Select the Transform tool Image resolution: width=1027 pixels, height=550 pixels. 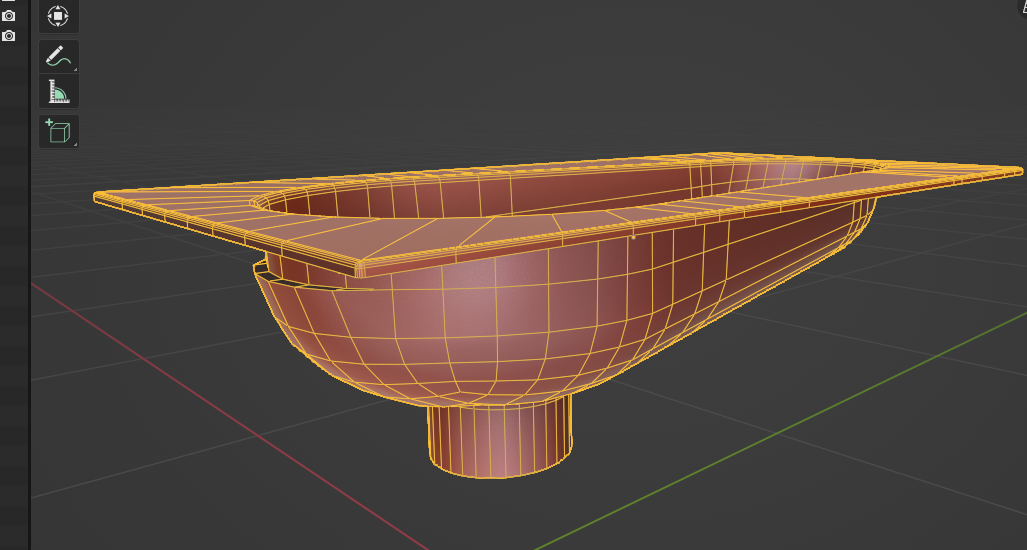pos(59,16)
